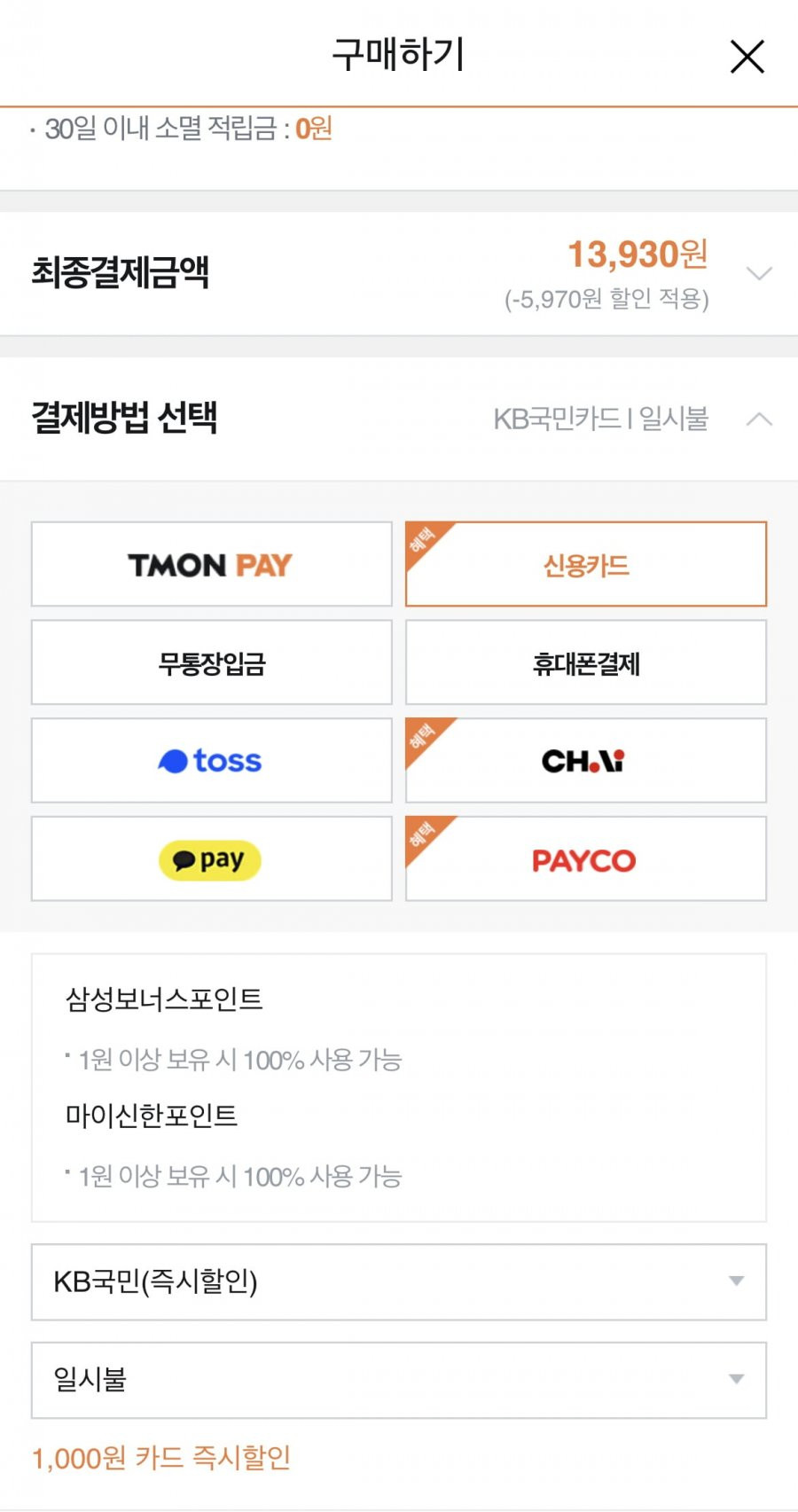
Task: Collapse the 결제방법 선택 section chevron
Action: pos(759,419)
